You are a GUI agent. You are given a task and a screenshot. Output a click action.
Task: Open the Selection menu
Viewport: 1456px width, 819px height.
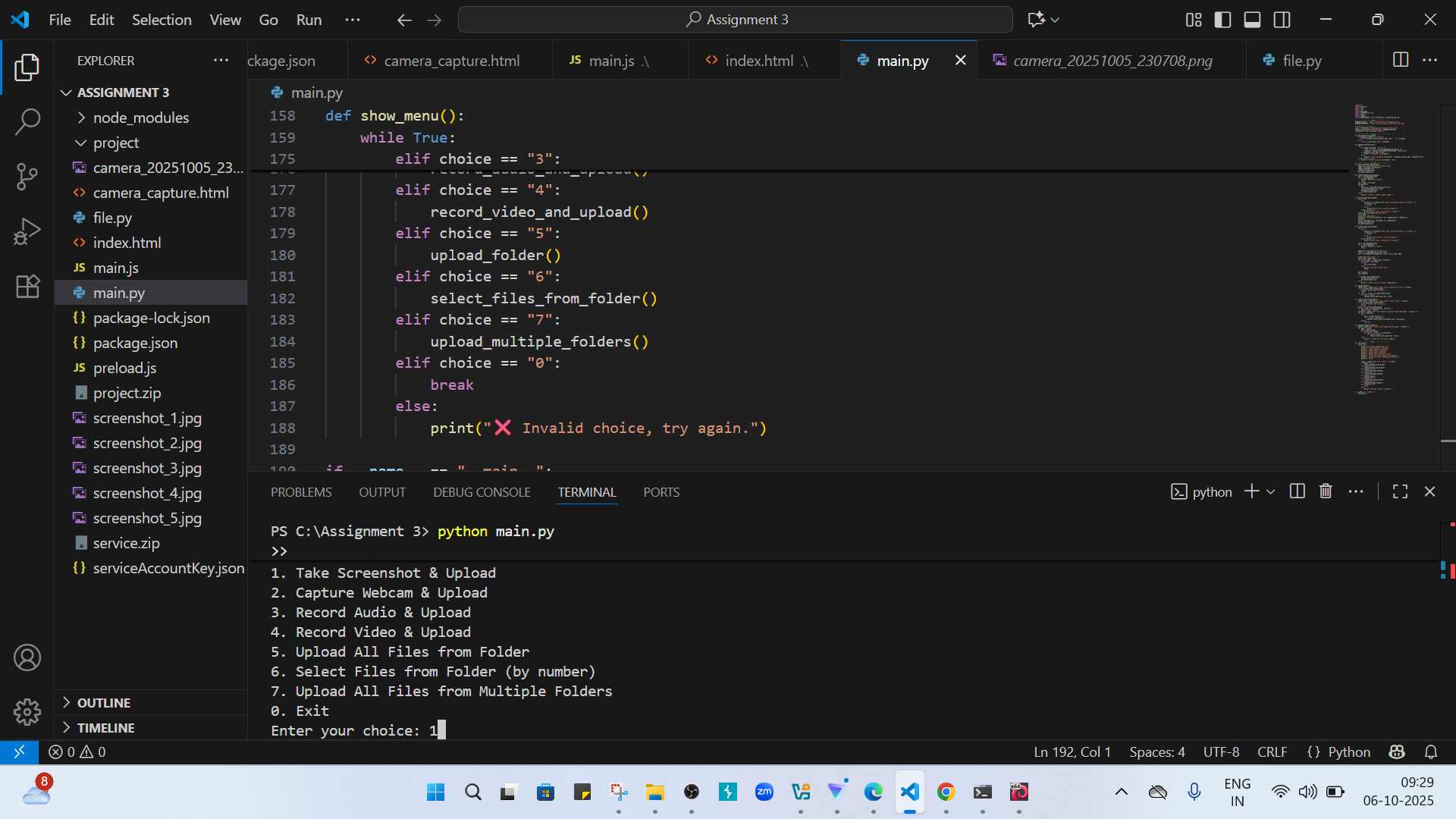[162, 20]
